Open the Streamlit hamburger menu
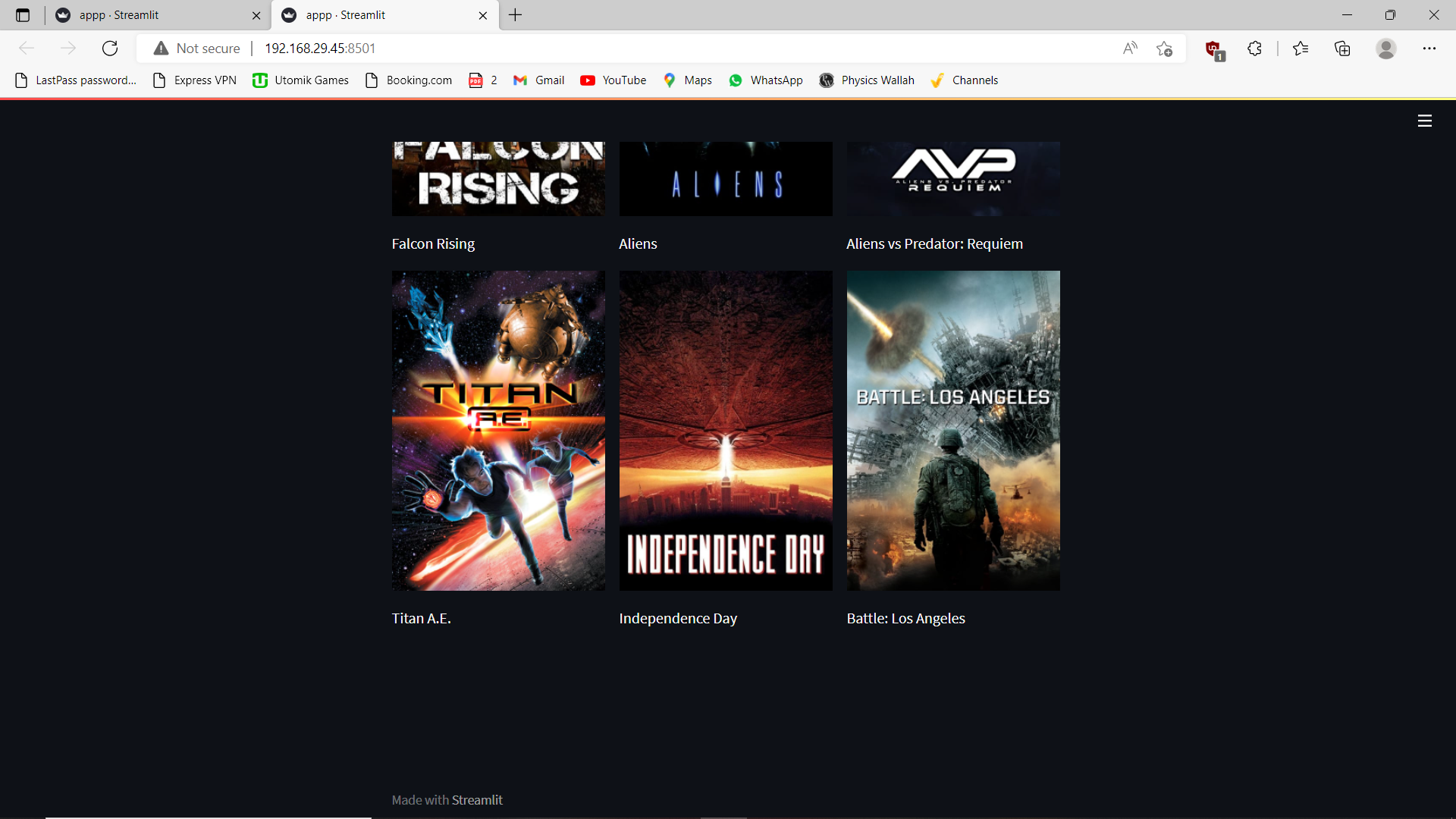 (1424, 121)
